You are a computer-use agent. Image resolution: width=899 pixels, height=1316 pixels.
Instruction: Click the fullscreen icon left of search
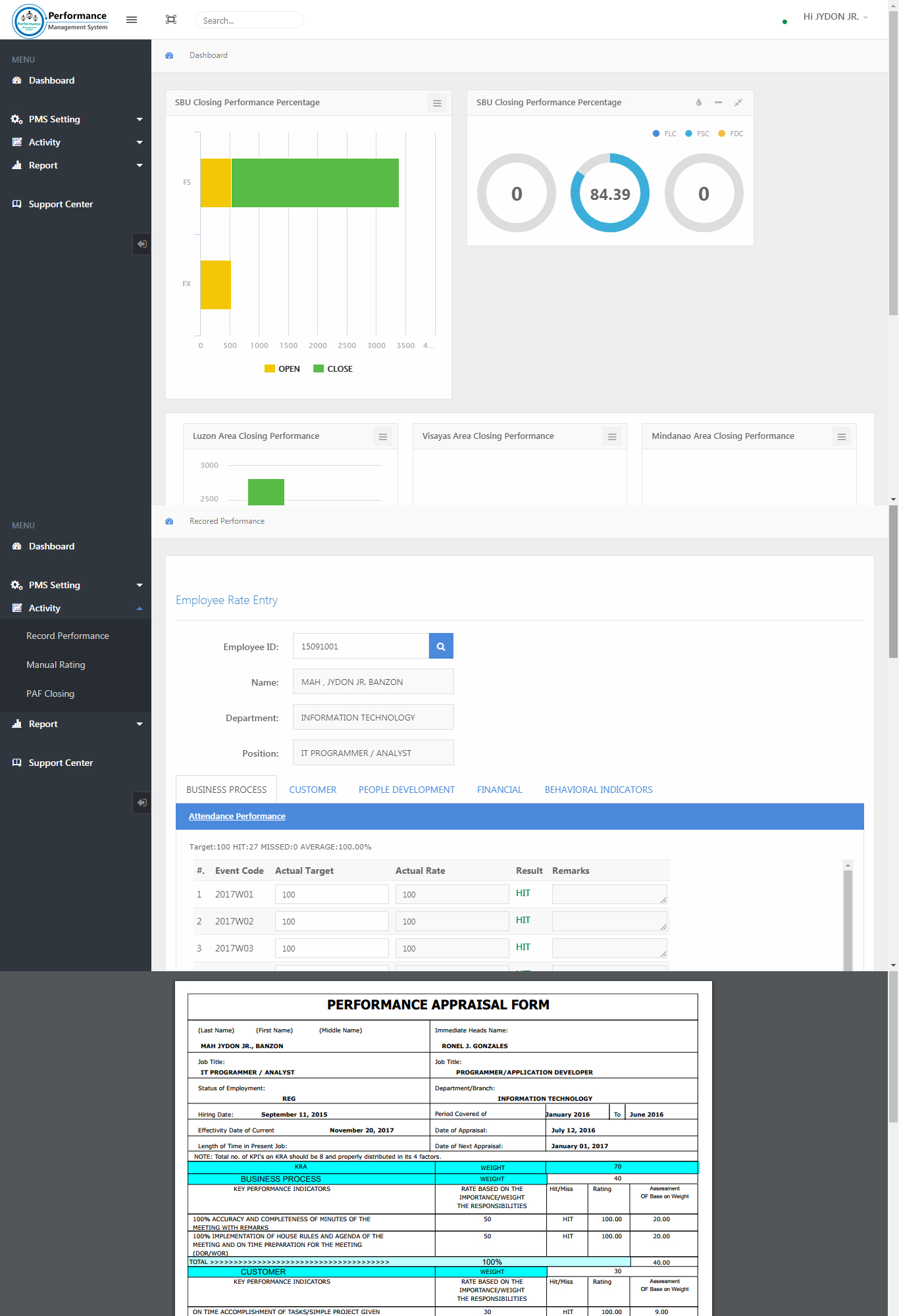(x=171, y=20)
